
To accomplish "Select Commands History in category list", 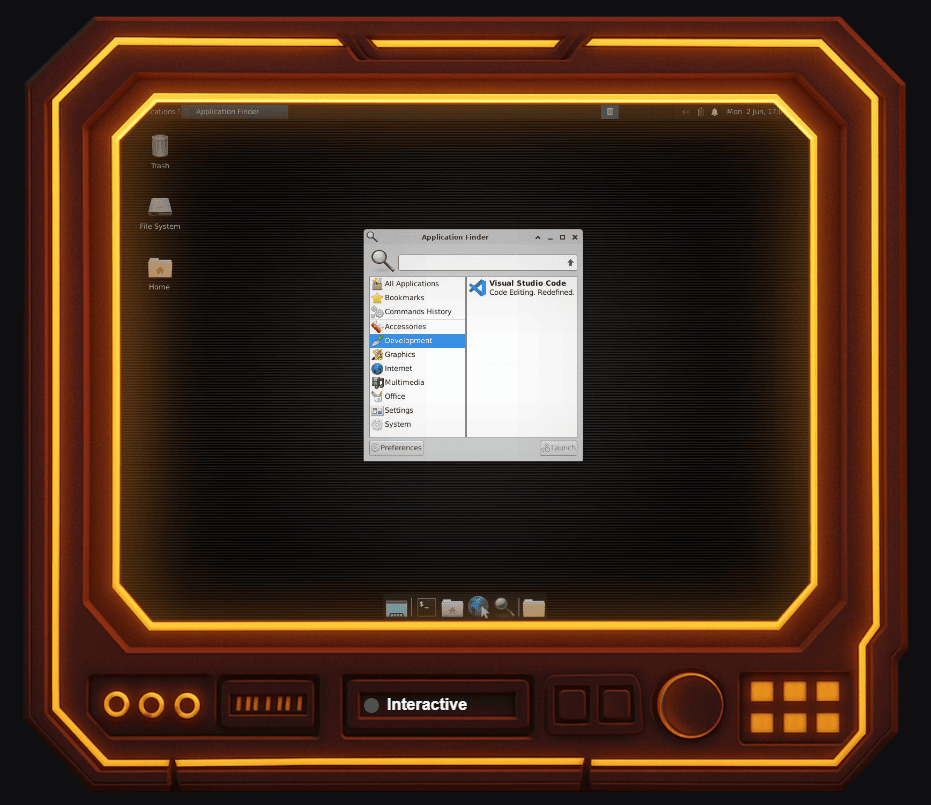I will (x=417, y=312).
